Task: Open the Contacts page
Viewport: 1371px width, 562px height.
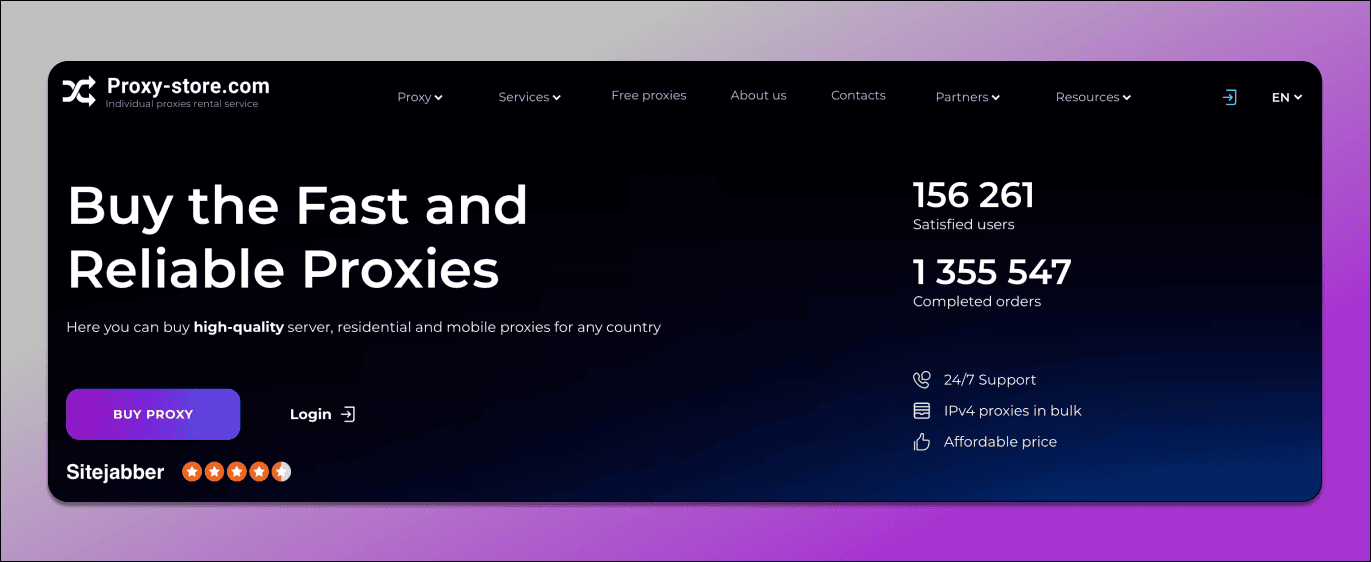Action: pos(858,96)
